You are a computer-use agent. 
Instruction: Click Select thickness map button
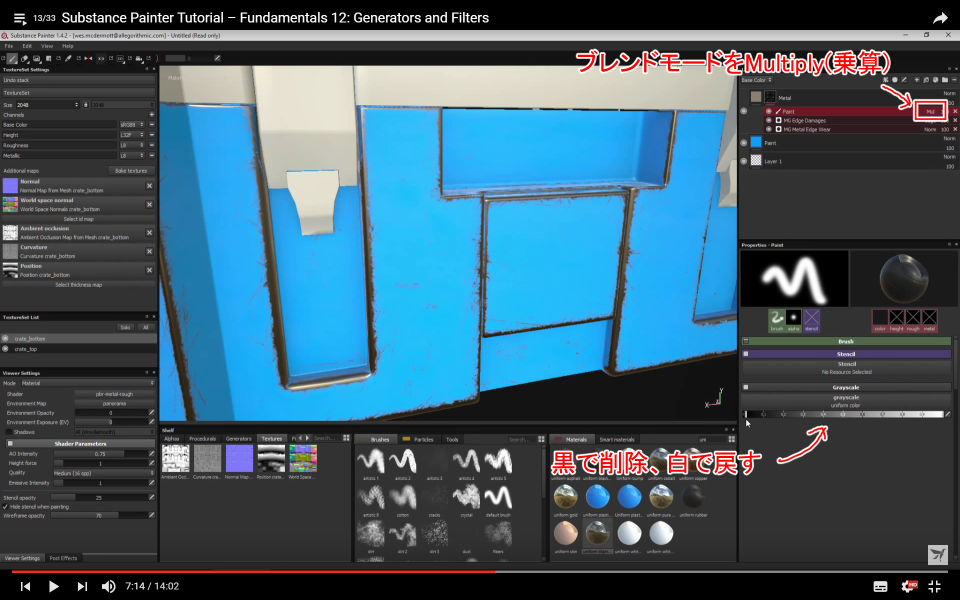pyautogui.click(x=78, y=285)
